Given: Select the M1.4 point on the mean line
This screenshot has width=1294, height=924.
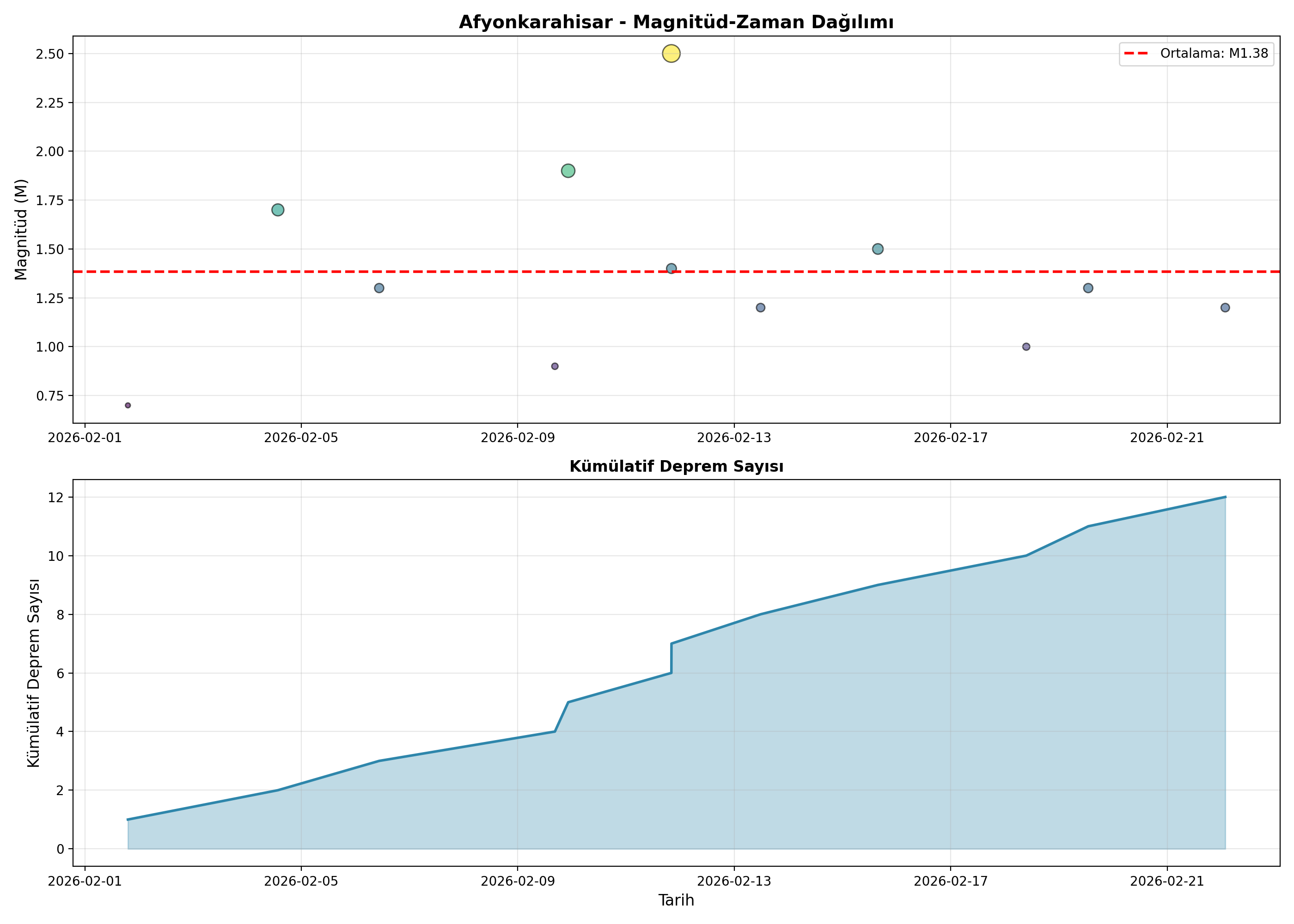Looking at the screenshot, I should click(671, 268).
